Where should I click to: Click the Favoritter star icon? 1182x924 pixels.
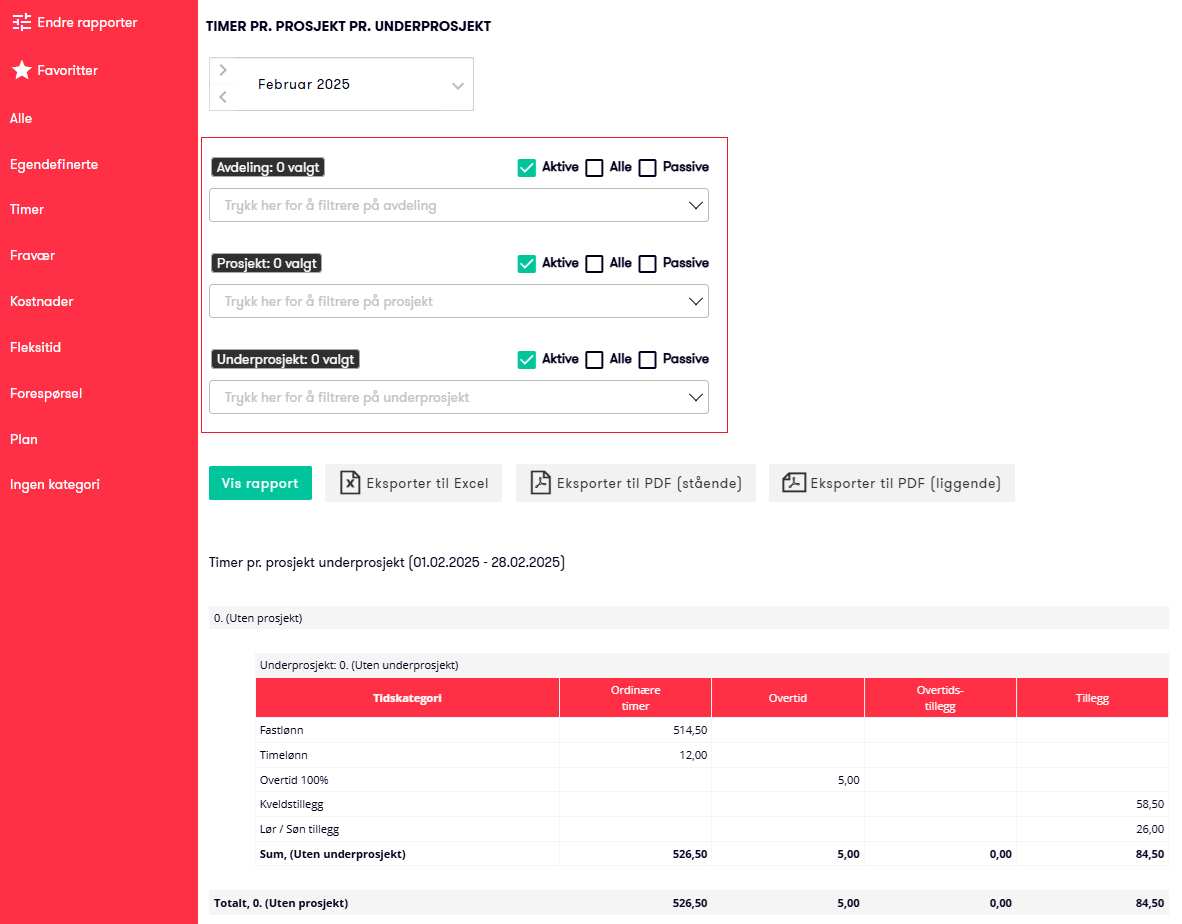pos(22,70)
